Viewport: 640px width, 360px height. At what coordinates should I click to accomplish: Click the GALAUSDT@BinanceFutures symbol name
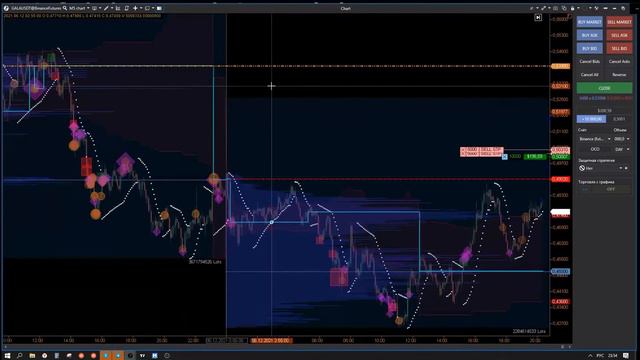[x=36, y=8]
